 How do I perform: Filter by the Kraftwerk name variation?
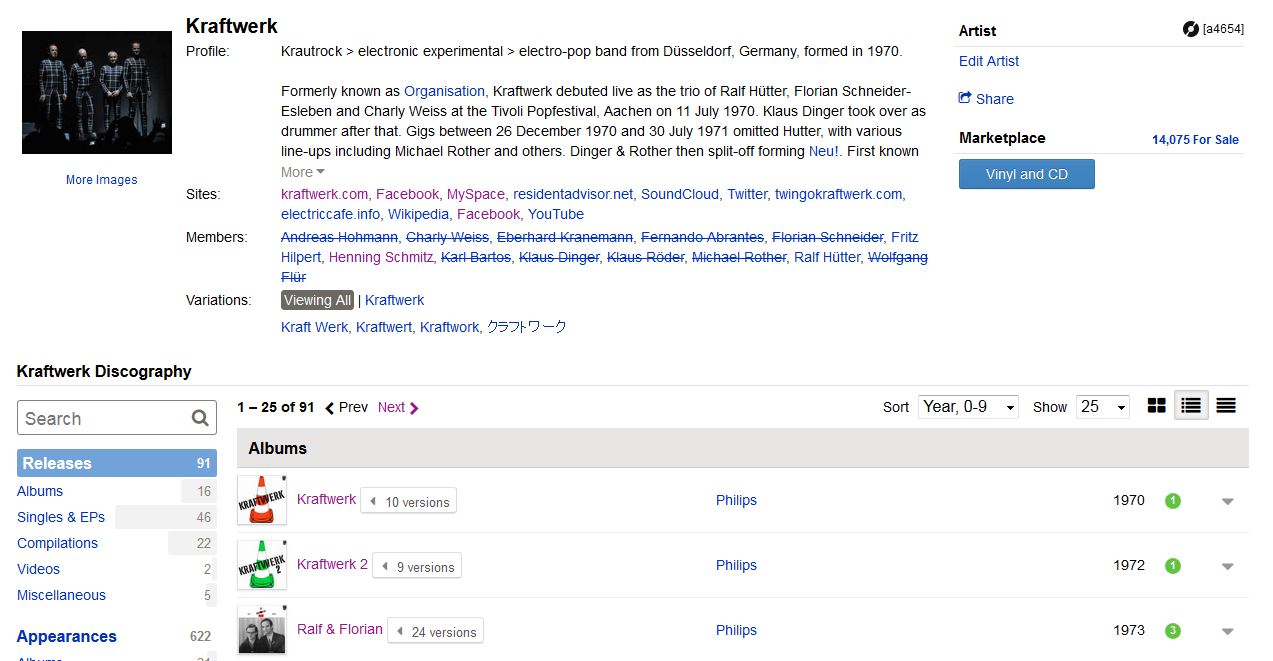394,300
